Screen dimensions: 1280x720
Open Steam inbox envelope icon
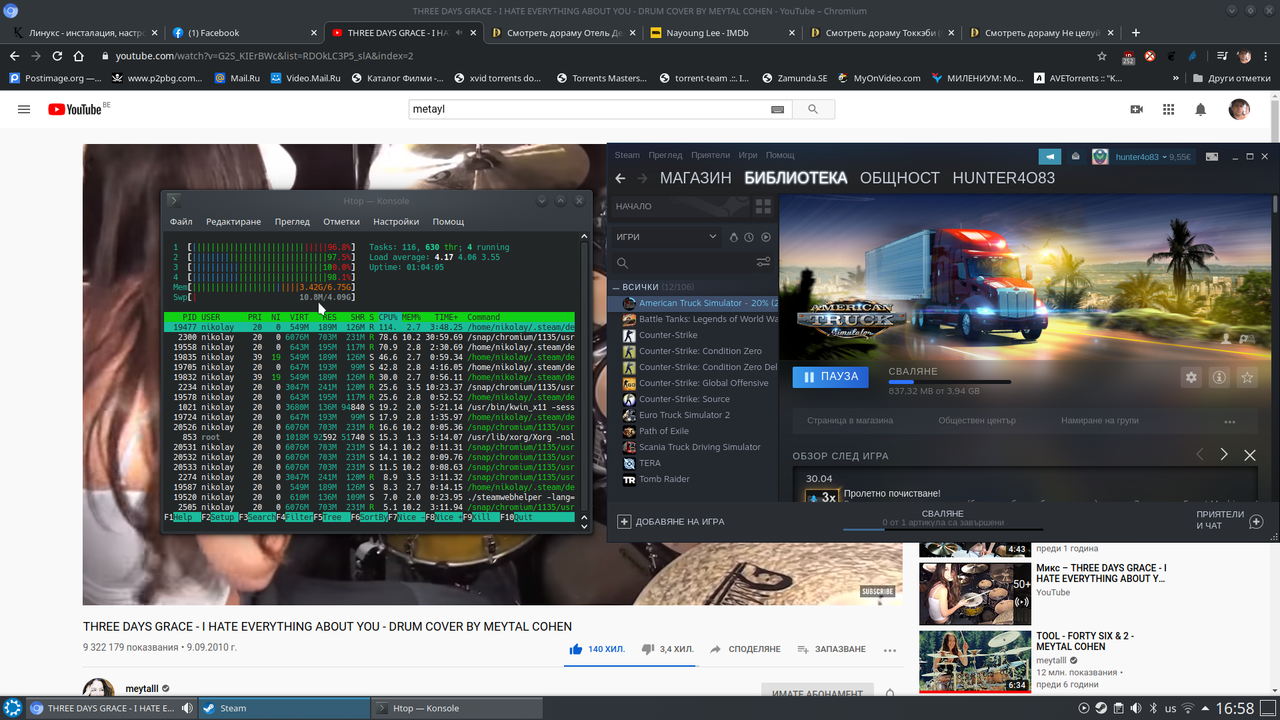(x=1075, y=156)
